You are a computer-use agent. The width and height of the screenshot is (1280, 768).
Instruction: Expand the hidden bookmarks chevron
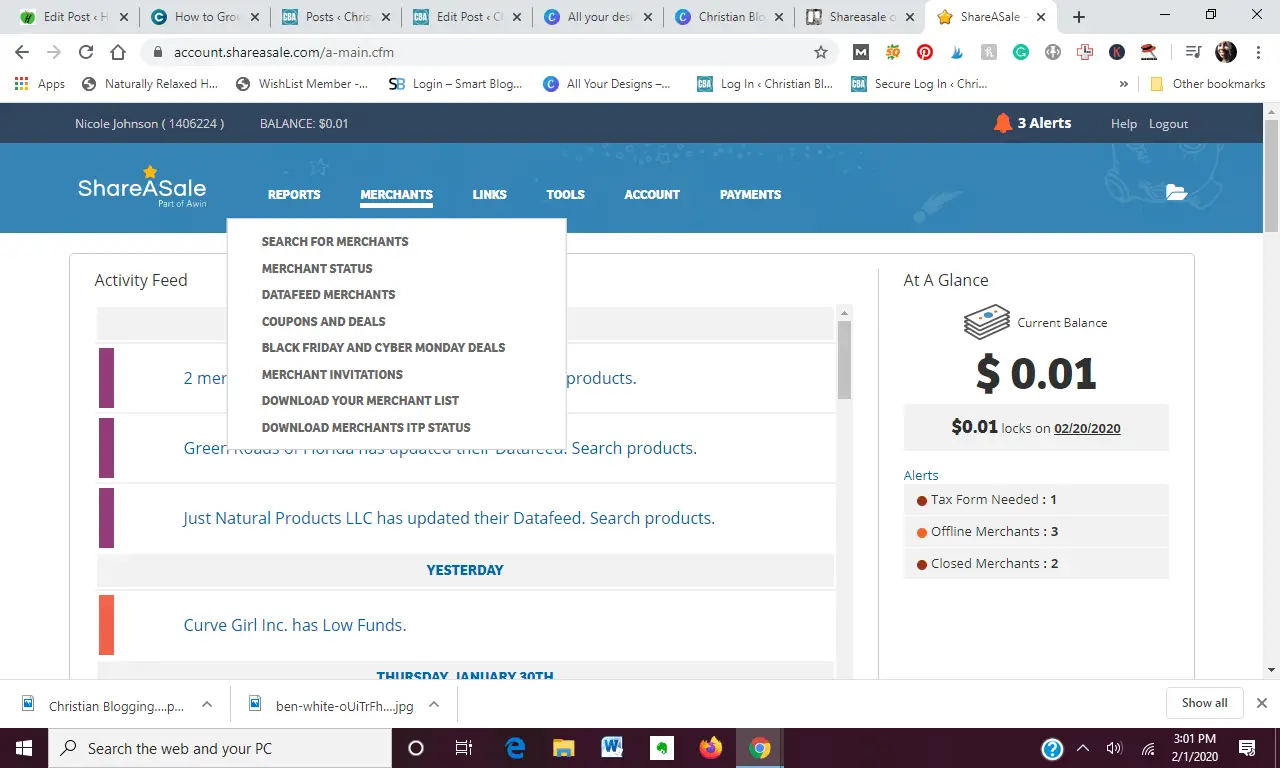coord(1124,84)
